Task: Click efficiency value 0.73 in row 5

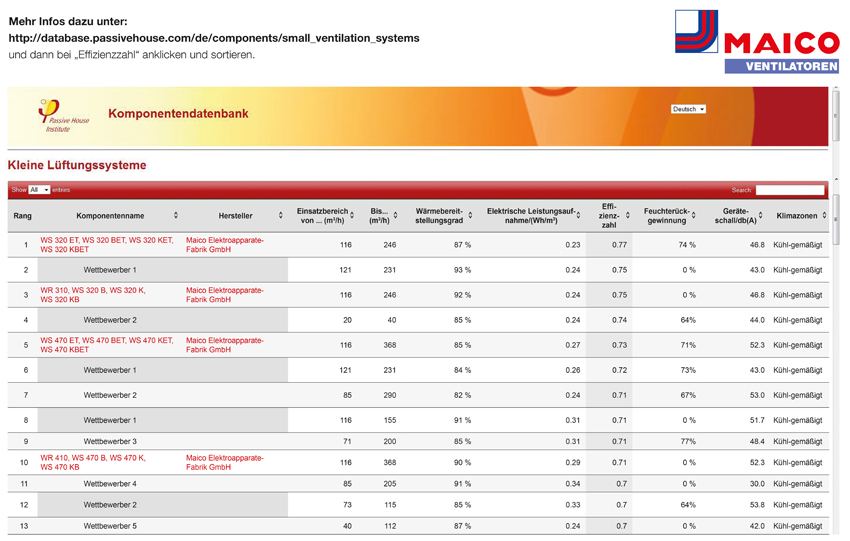Action: [x=619, y=345]
